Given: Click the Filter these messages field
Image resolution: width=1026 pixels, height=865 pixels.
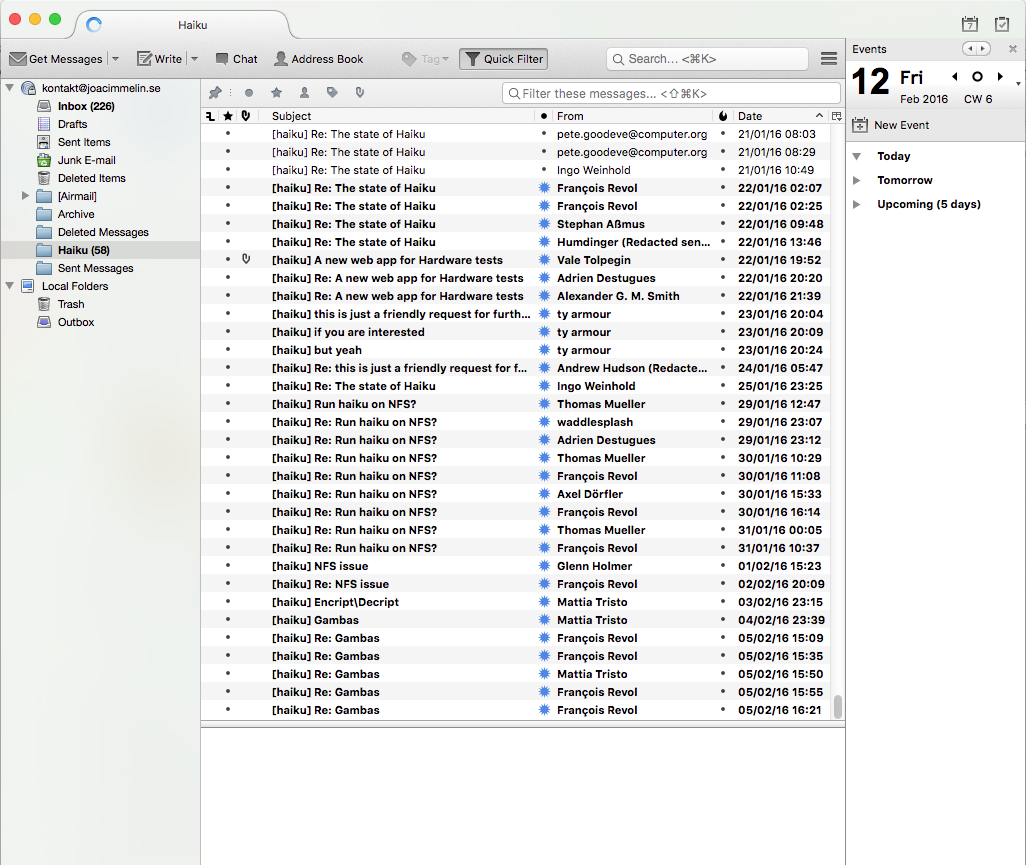Looking at the screenshot, I should (671, 94).
